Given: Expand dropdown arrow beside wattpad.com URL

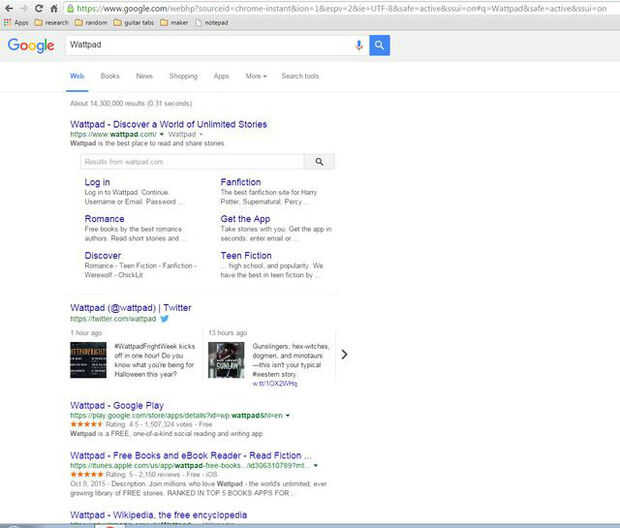Looking at the screenshot, I should (x=161, y=134).
